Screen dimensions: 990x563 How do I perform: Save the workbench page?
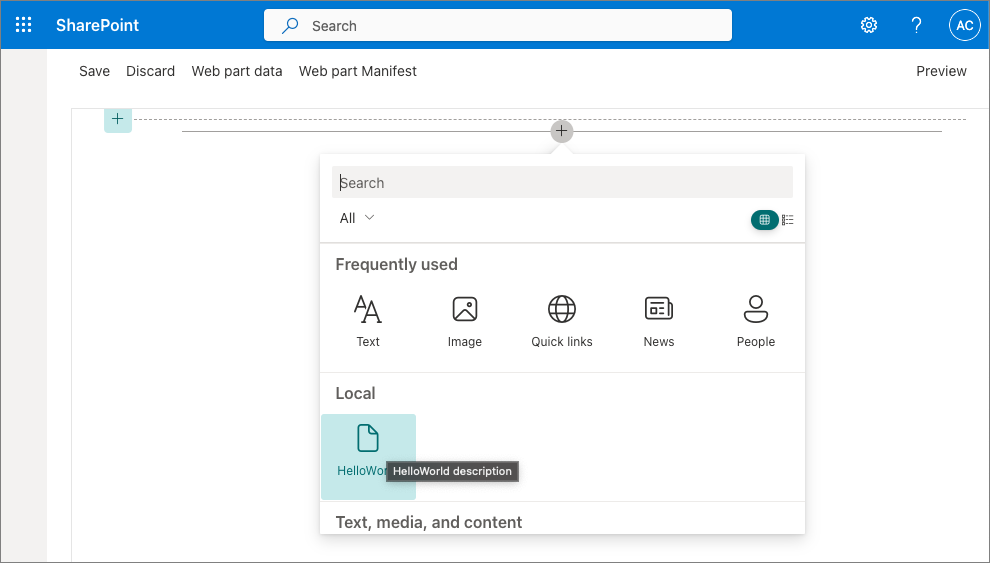click(x=94, y=71)
